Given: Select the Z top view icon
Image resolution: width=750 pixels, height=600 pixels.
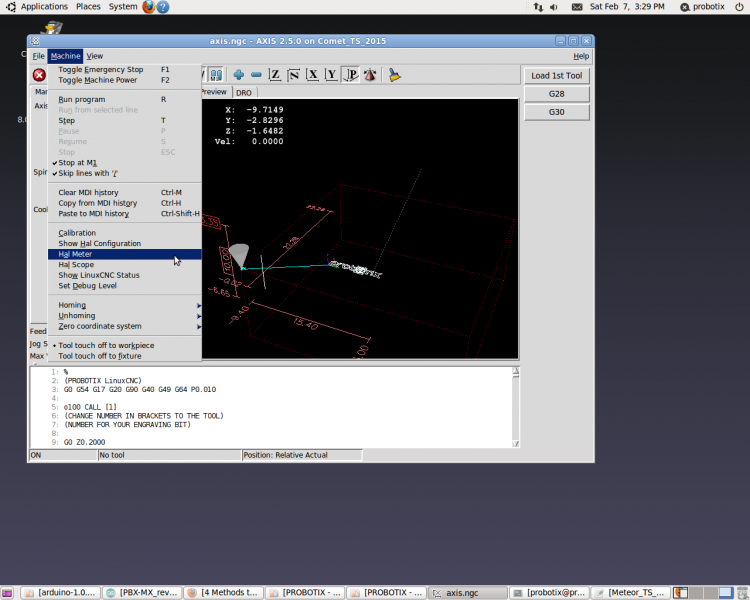Looking at the screenshot, I should (275, 75).
